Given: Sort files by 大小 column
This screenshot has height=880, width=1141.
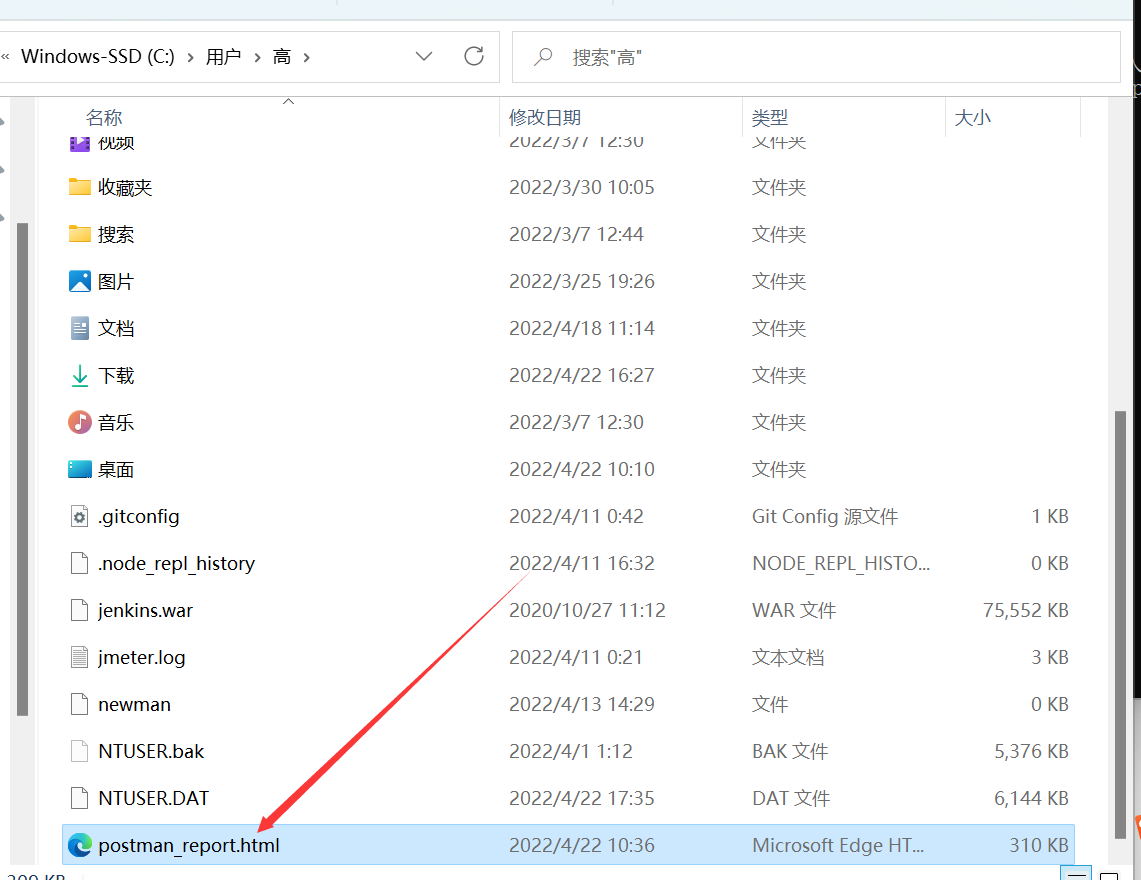Looking at the screenshot, I should [x=972, y=117].
